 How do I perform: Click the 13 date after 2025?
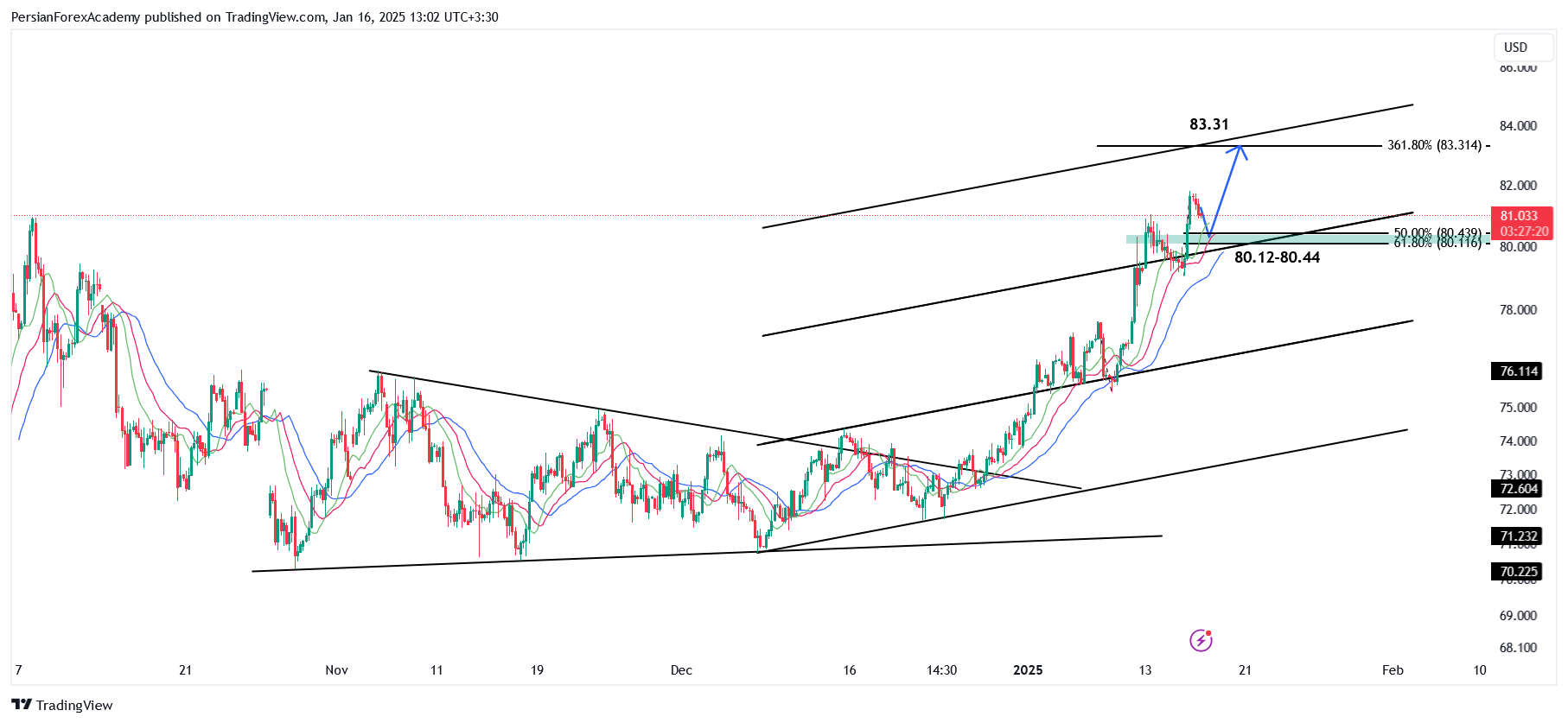1145,670
